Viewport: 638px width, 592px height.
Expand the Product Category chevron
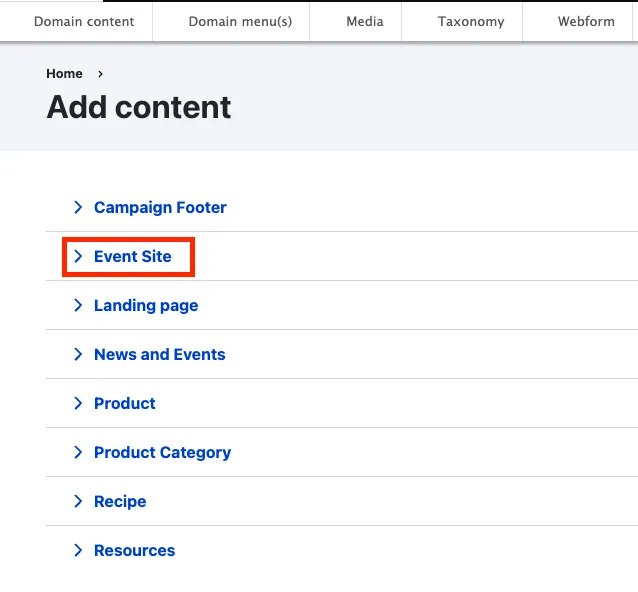(x=78, y=452)
